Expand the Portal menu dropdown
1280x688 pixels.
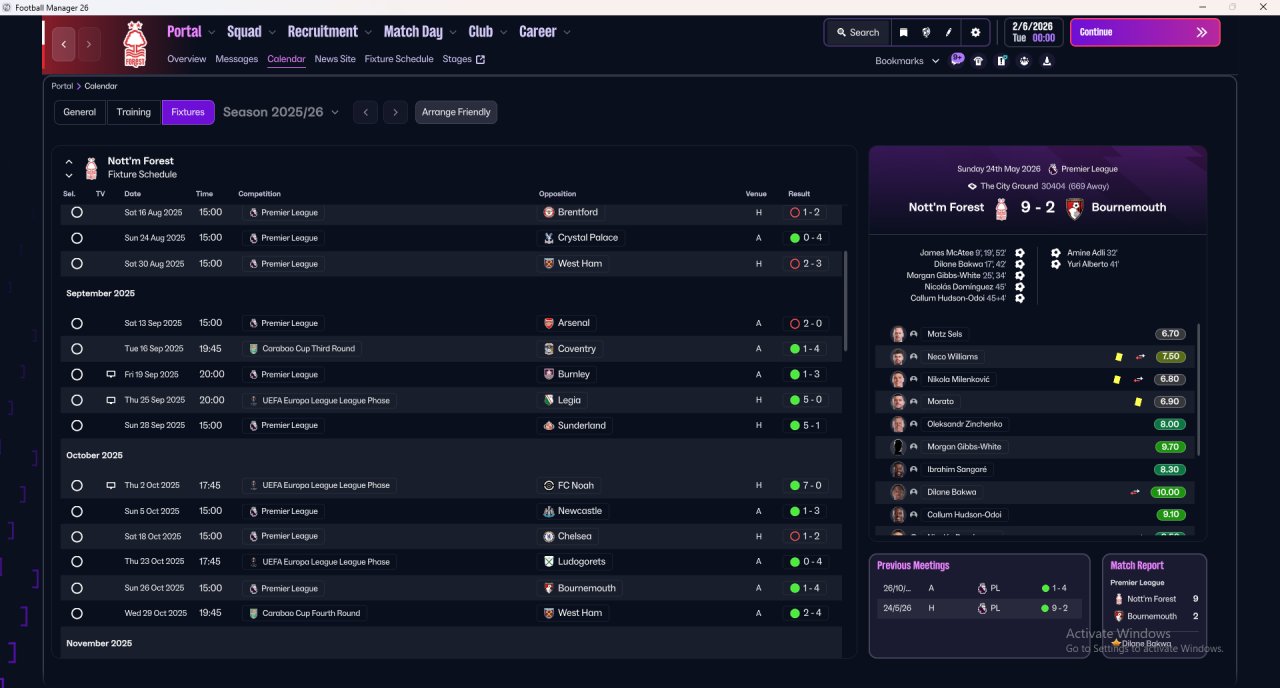pos(212,32)
